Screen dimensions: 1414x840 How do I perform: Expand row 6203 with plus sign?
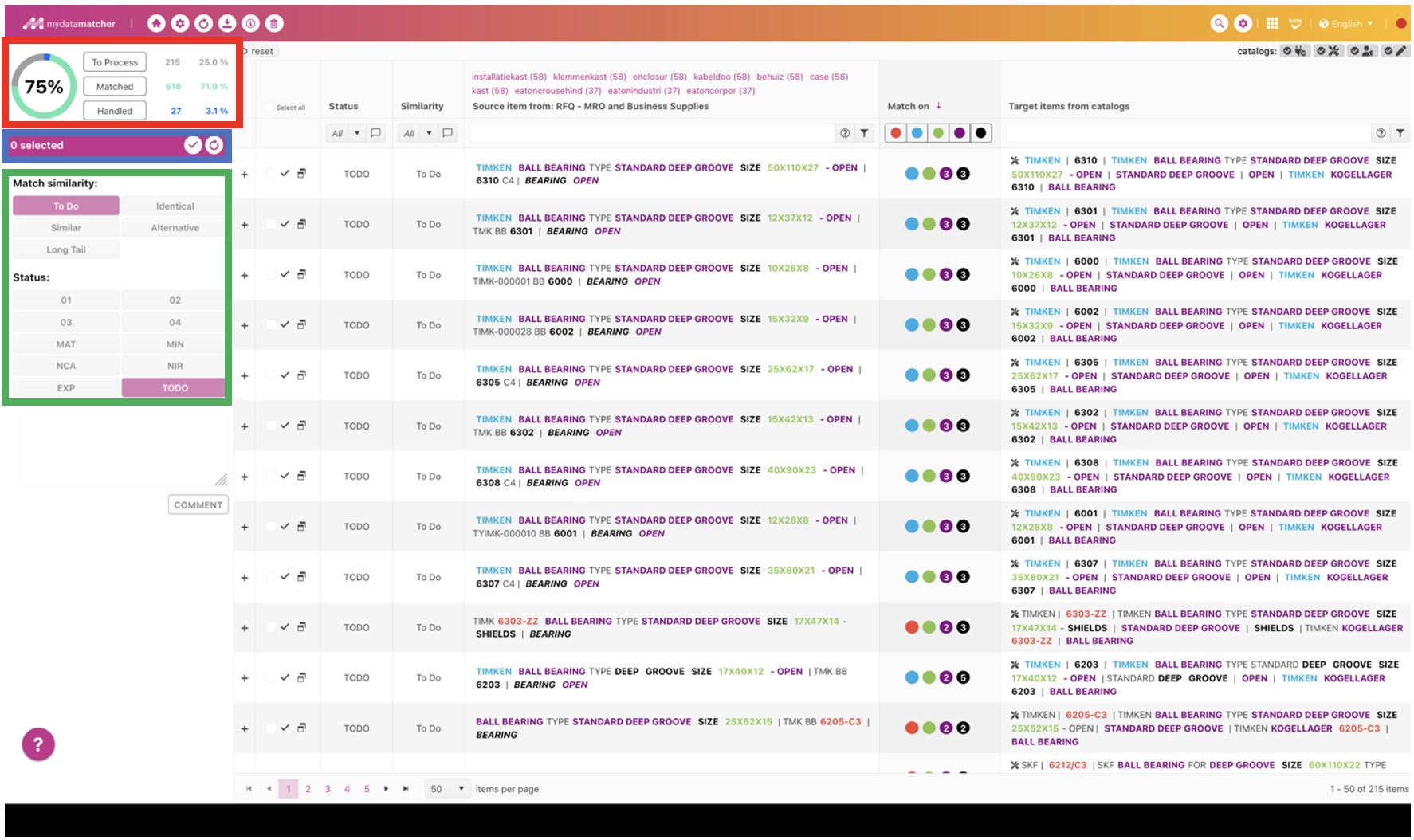pyautogui.click(x=245, y=678)
